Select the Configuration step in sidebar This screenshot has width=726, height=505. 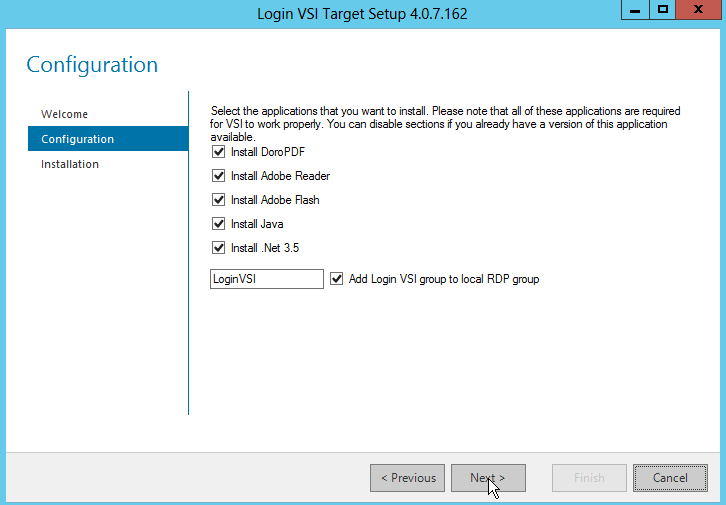point(108,138)
